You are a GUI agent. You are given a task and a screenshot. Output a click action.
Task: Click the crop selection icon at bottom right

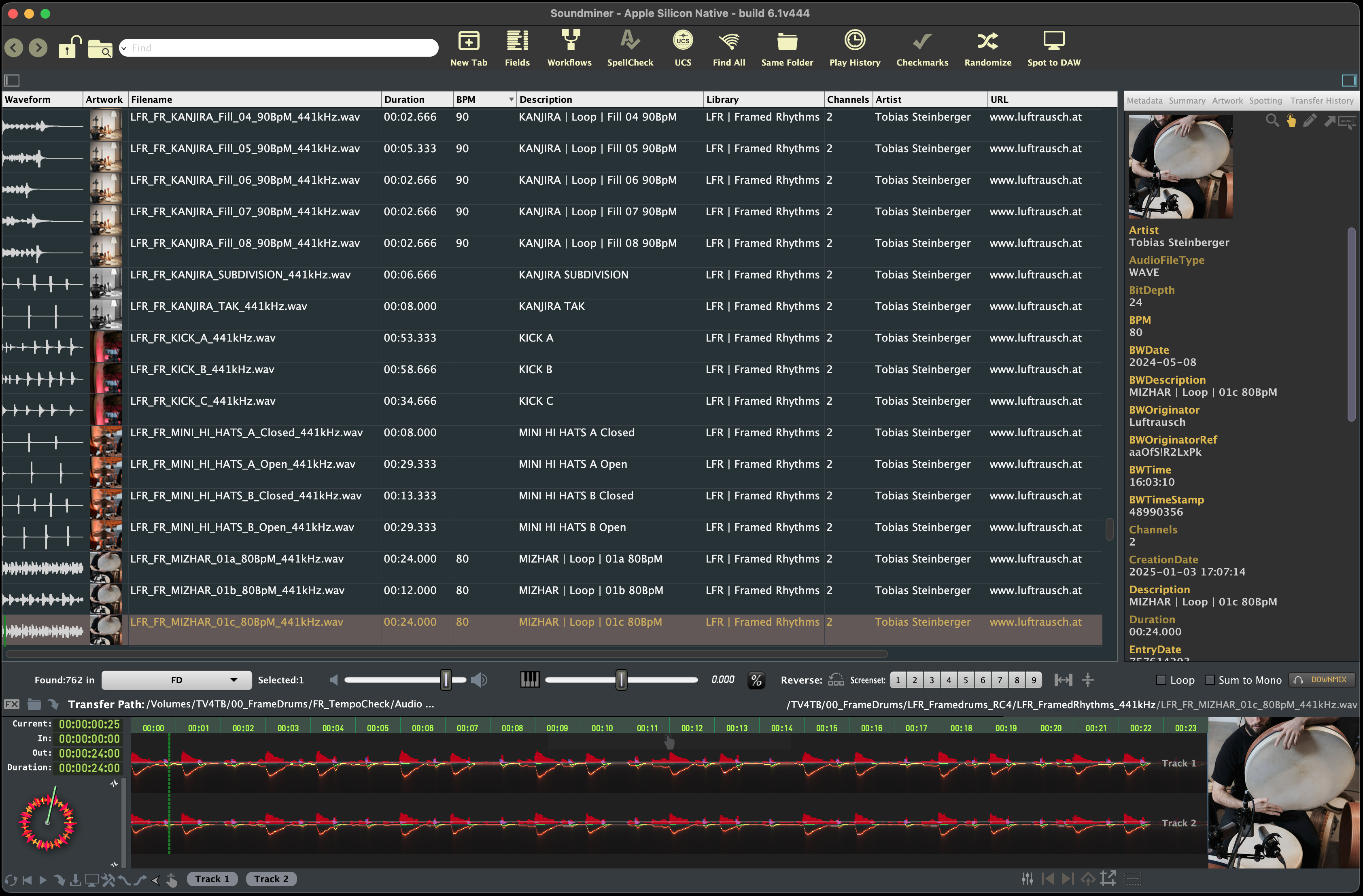pyautogui.click(x=1108, y=878)
